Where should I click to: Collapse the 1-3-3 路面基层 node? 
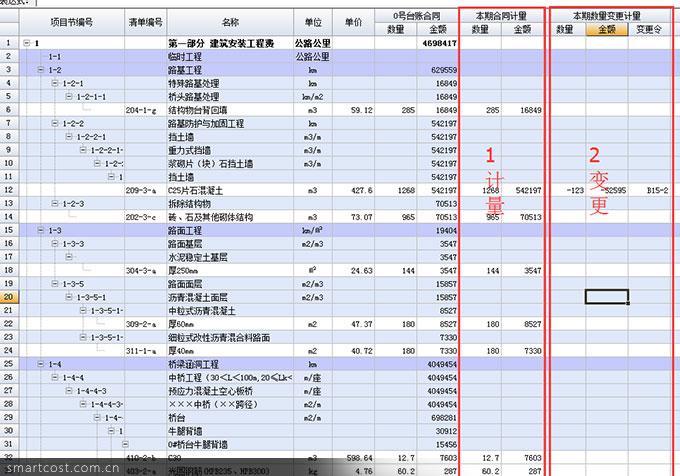(x=55, y=244)
